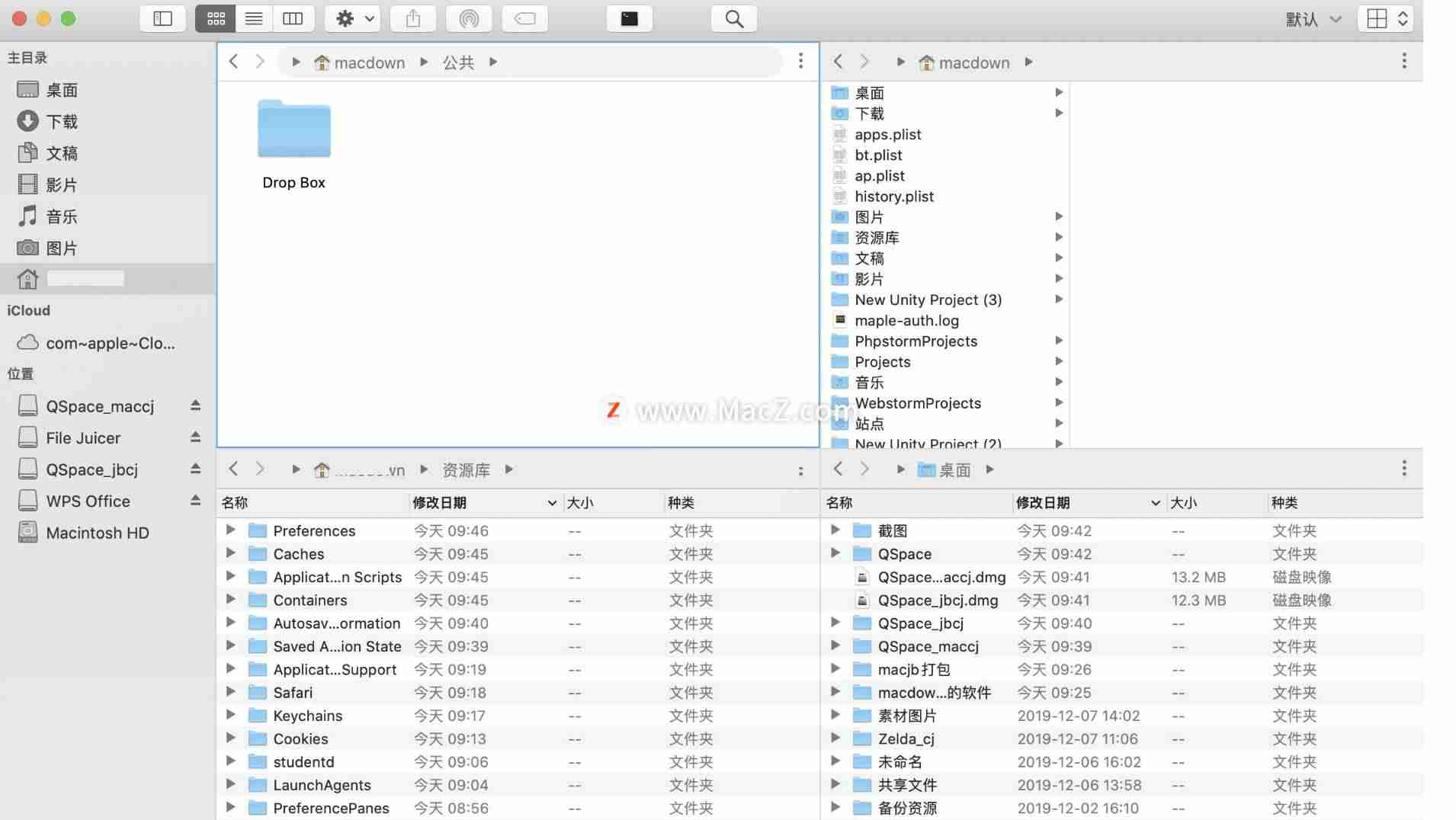
Task: Open 图片 in the sidebar
Action: pos(107,248)
